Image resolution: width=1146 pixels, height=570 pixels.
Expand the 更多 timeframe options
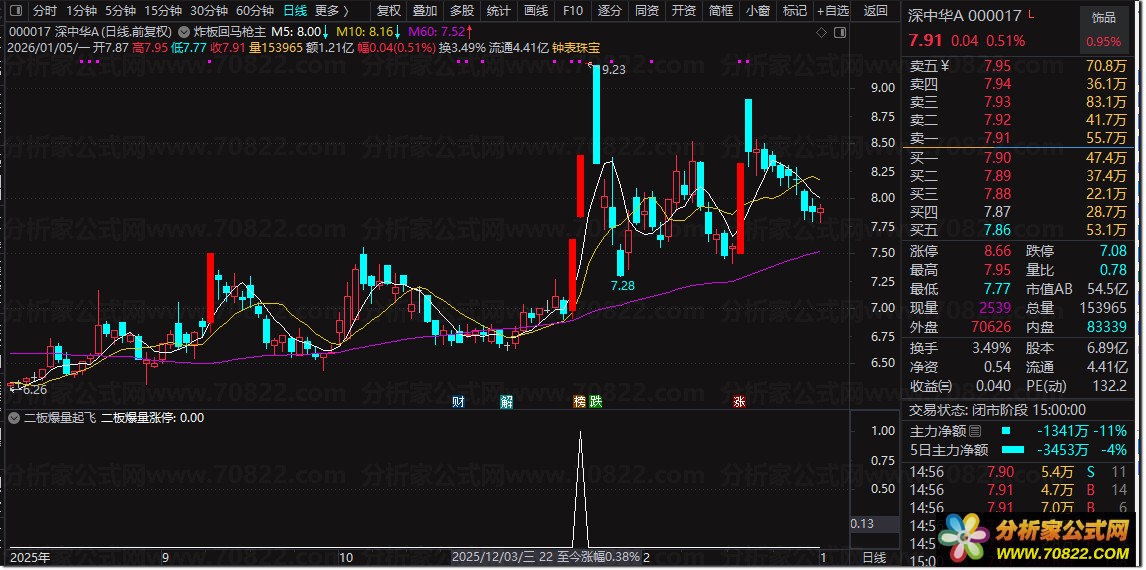coord(332,10)
